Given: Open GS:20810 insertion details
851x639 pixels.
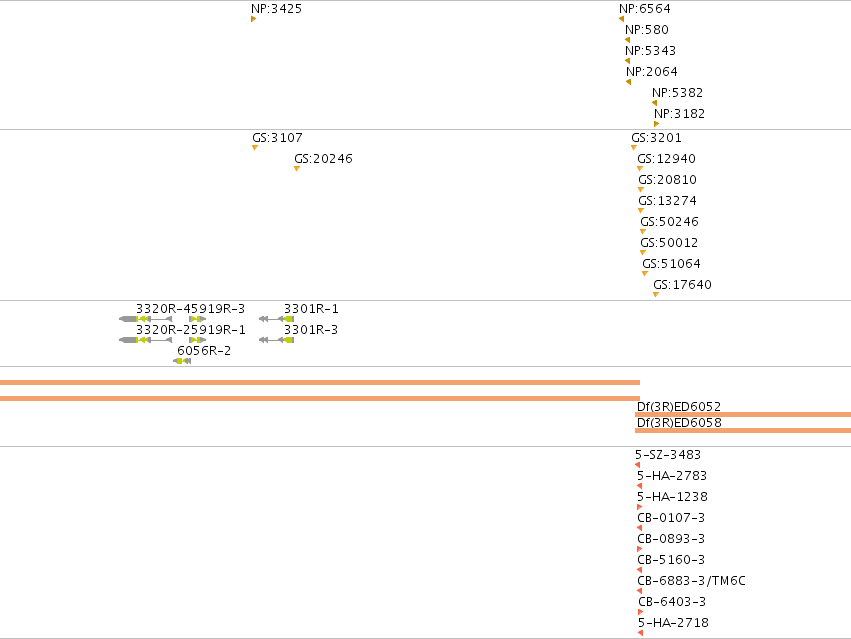Looking at the screenshot, I should coord(668,180).
